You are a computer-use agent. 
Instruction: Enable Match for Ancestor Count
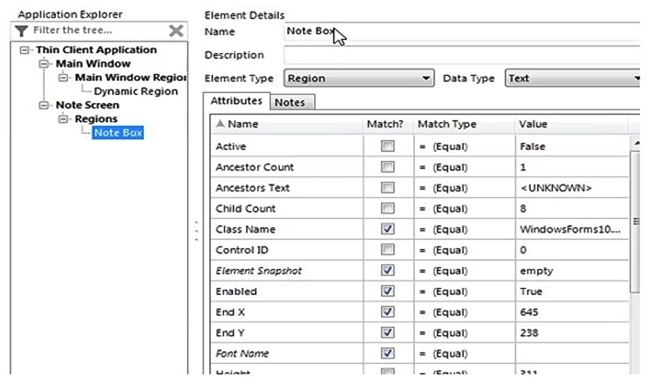tap(388, 167)
